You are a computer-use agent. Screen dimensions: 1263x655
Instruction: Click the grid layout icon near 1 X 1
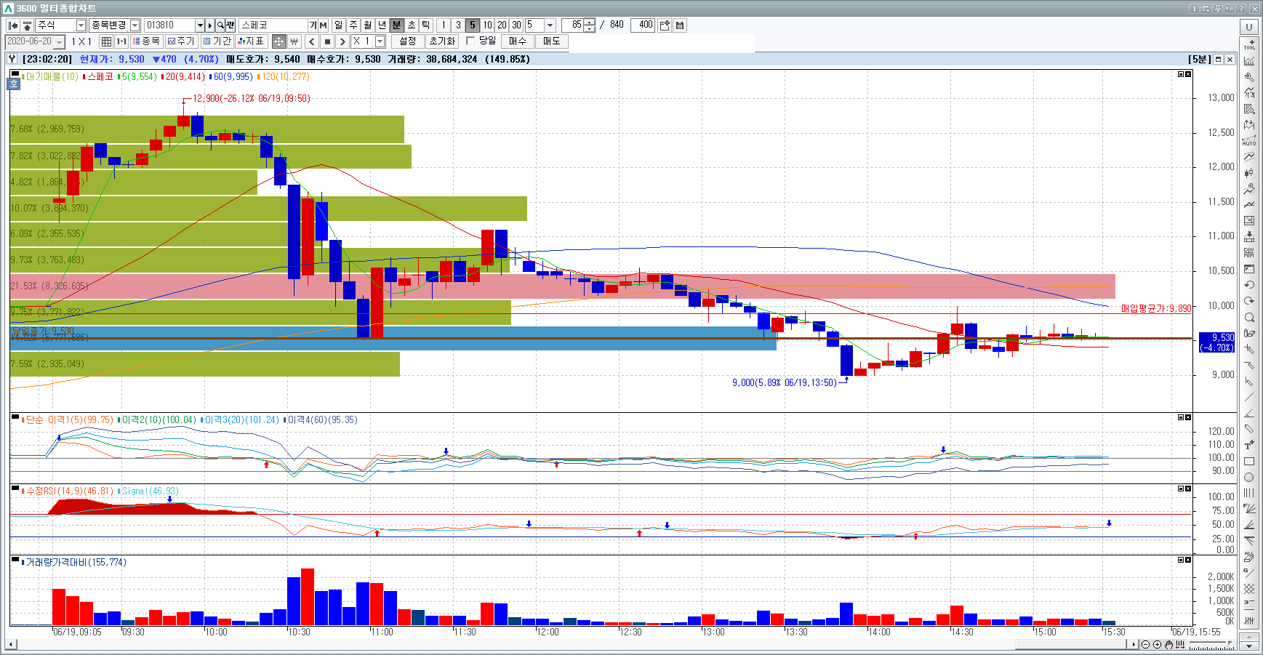(108, 41)
